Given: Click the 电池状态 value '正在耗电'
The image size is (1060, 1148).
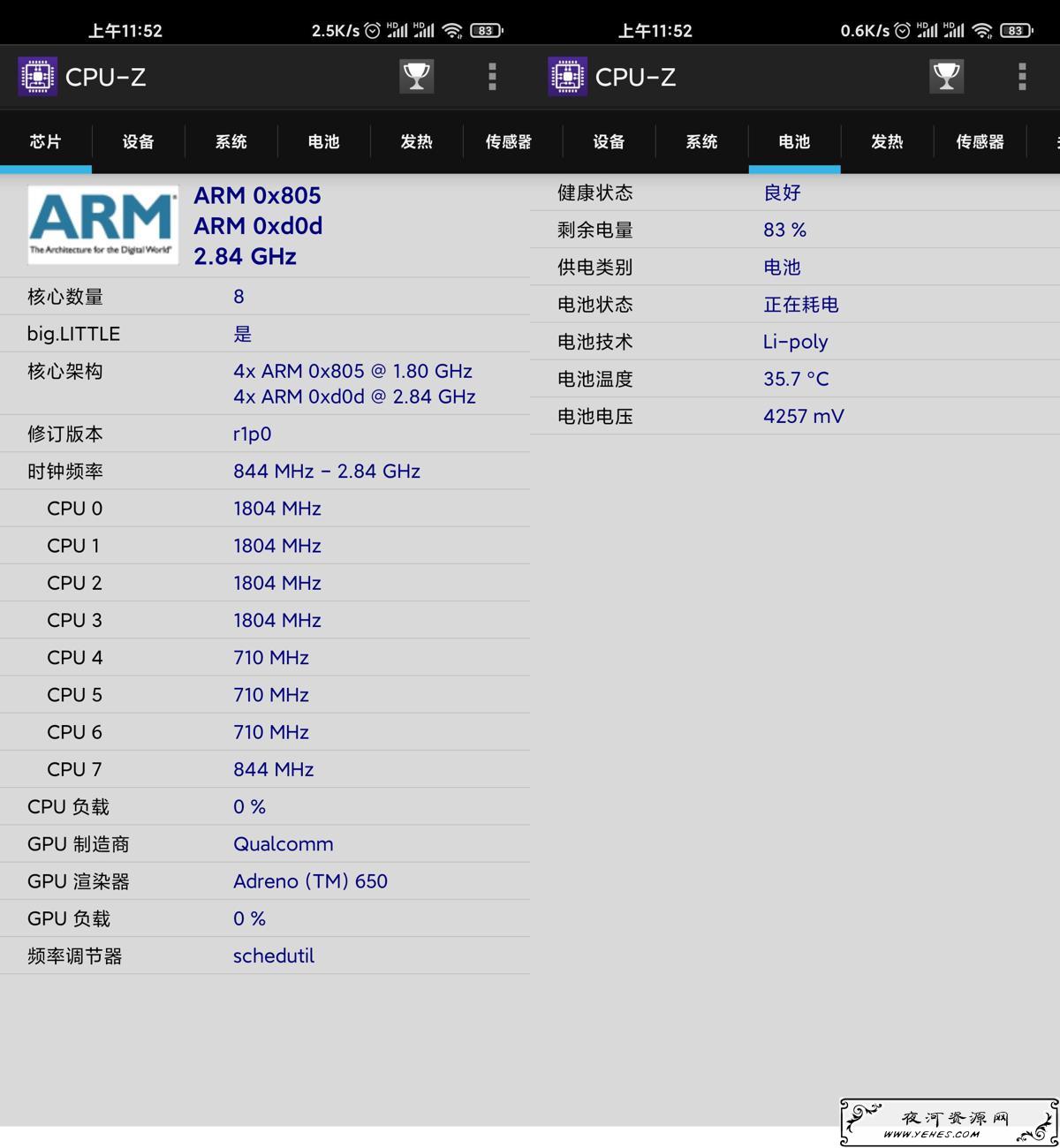Looking at the screenshot, I should point(801,305).
